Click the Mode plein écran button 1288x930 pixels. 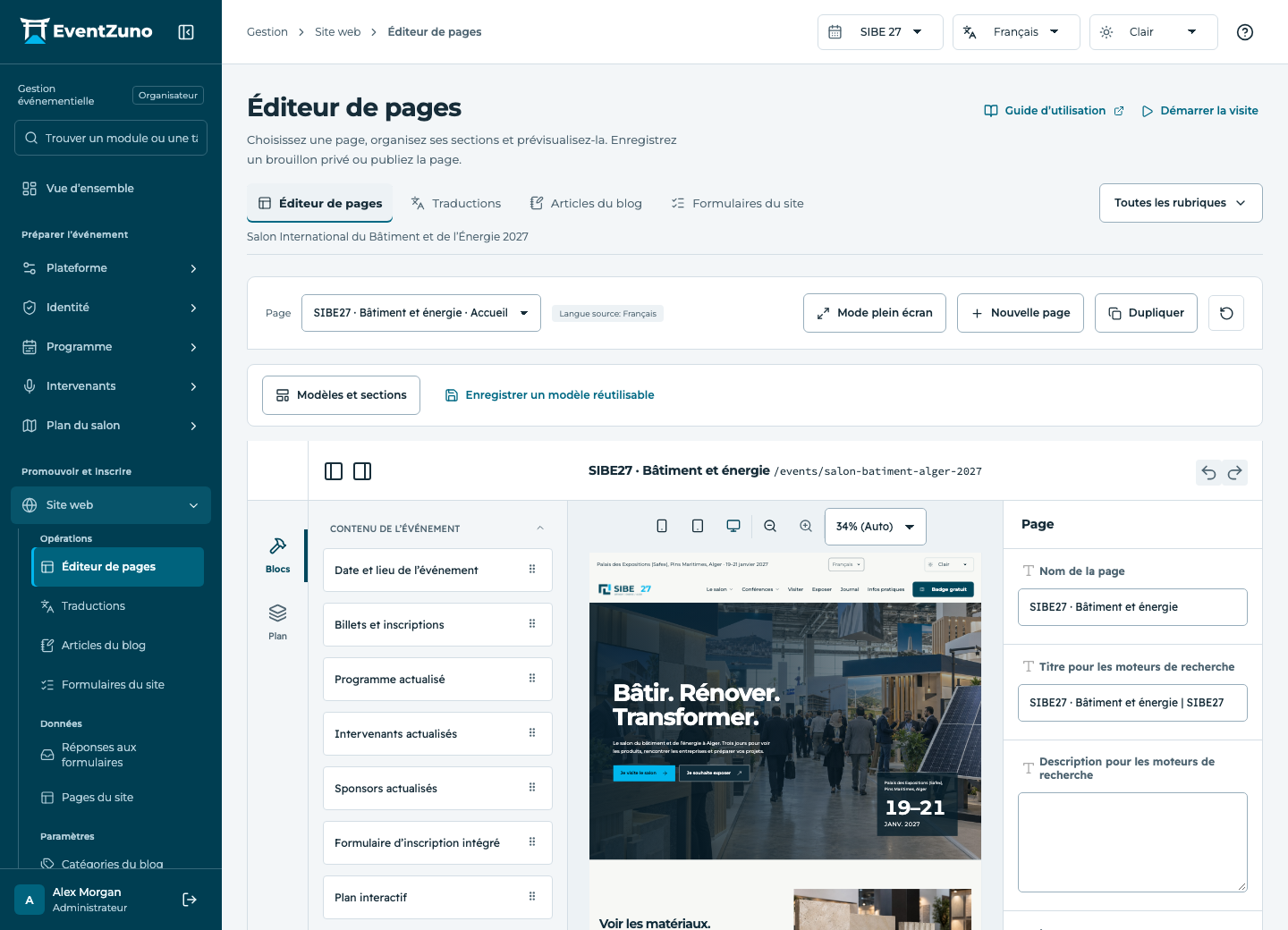tap(875, 313)
